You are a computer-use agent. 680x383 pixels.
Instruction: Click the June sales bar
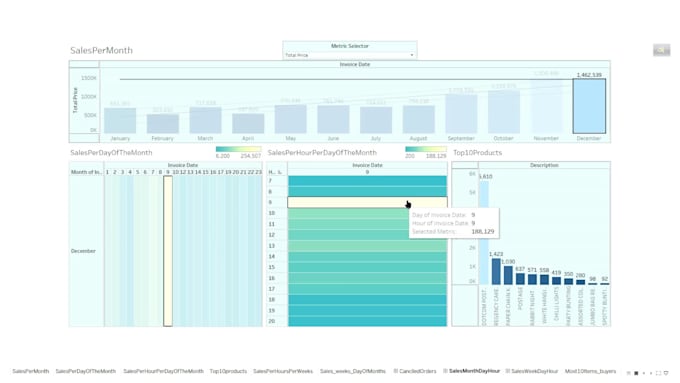333,119
